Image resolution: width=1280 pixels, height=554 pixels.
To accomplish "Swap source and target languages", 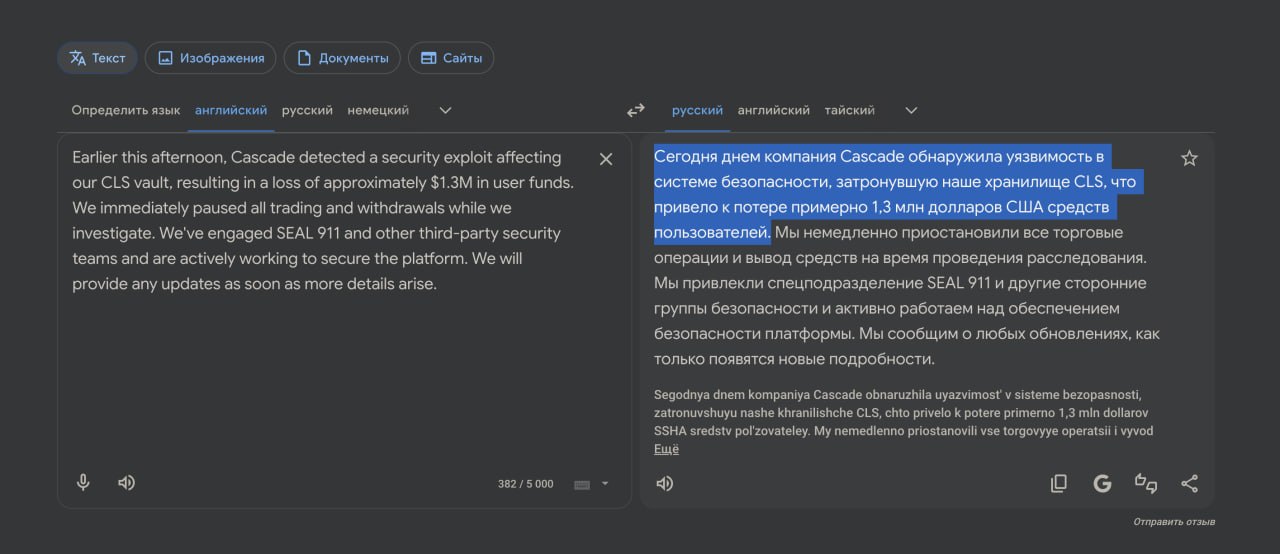I will pyautogui.click(x=636, y=110).
